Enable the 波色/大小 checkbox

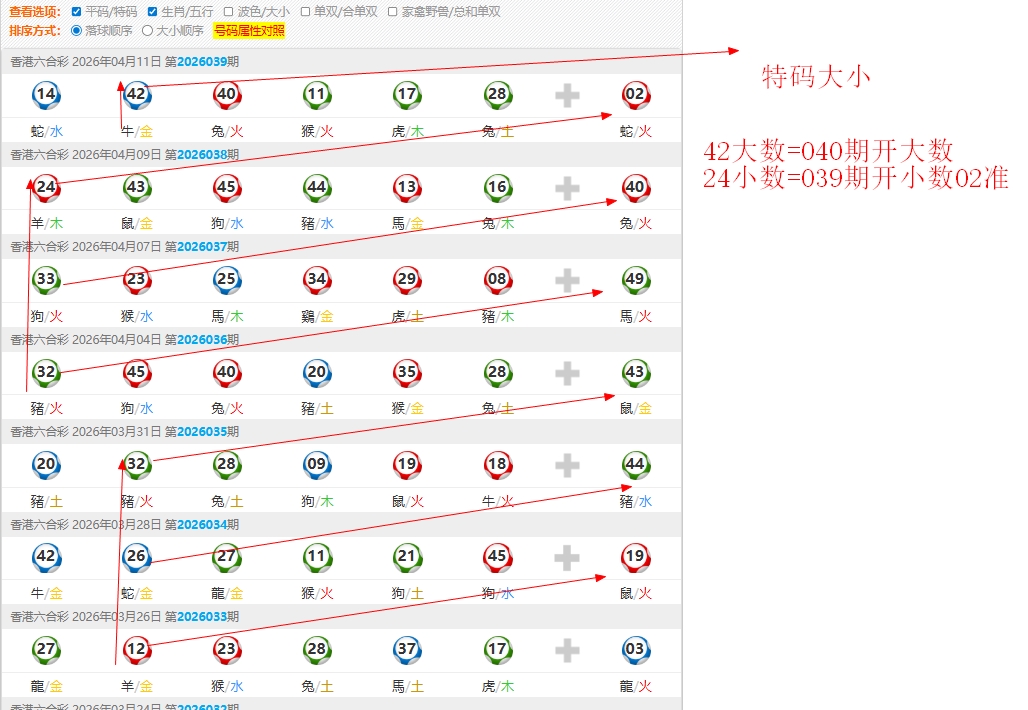(229, 12)
